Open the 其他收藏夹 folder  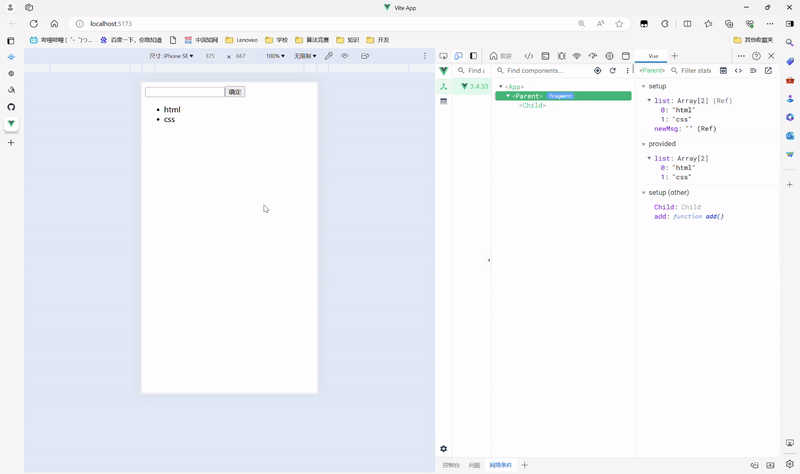click(x=753, y=40)
